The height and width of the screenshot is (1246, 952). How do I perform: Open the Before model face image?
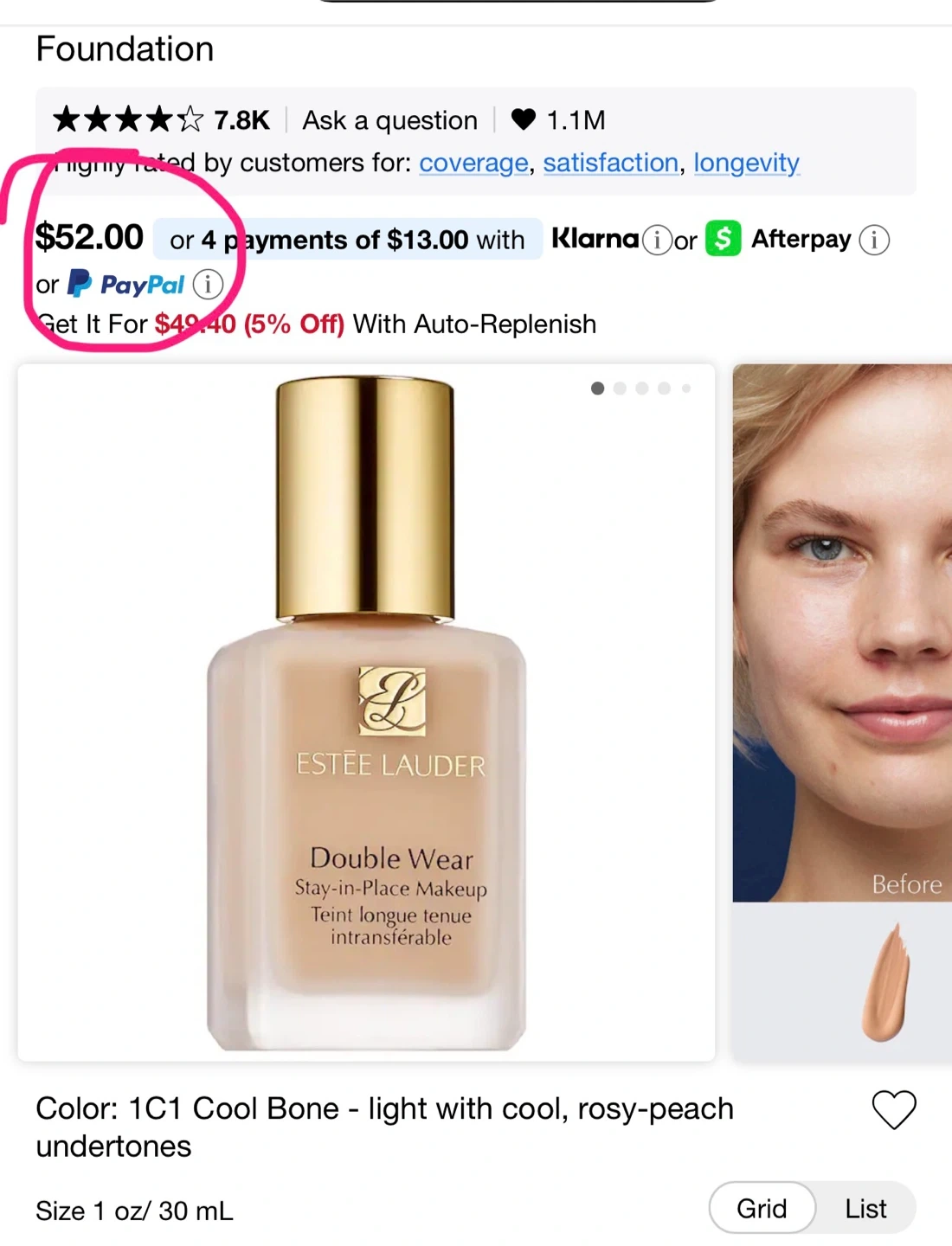tap(842, 633)
